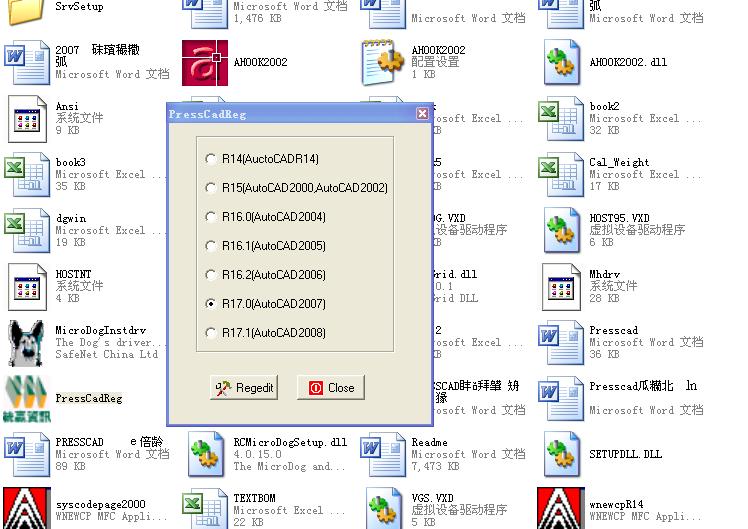Screen dimensions: 748x529
Task: Click the Cal_Weight file name text
Action: tap(619, 163)
